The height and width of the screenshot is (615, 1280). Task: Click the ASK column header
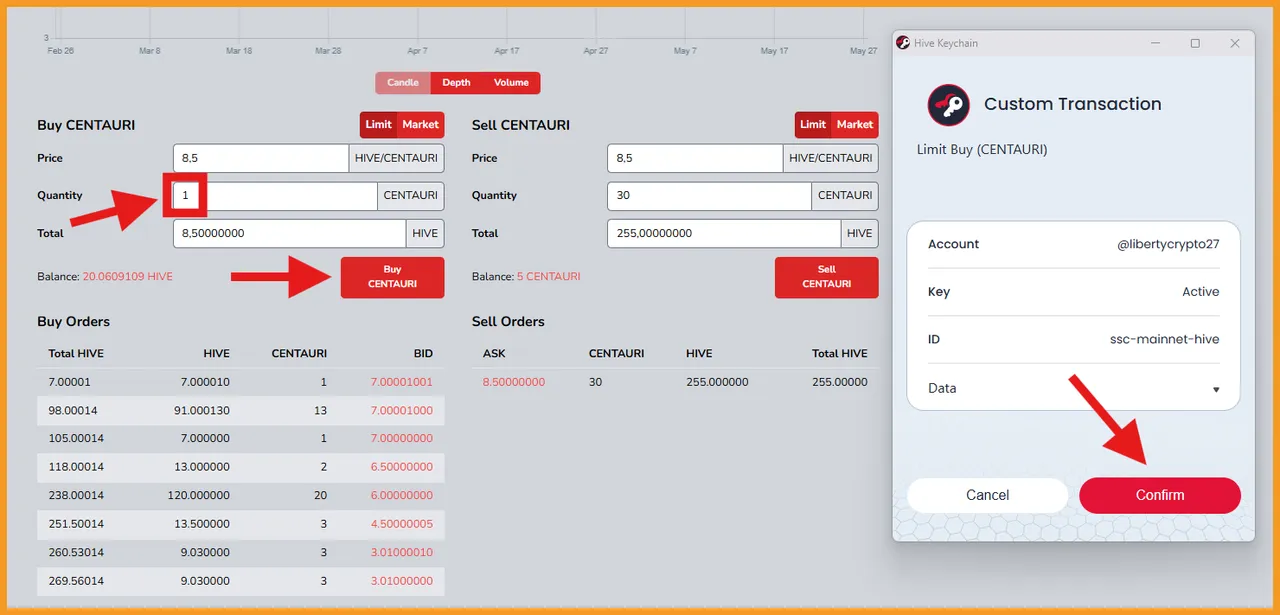pos(494,353)
